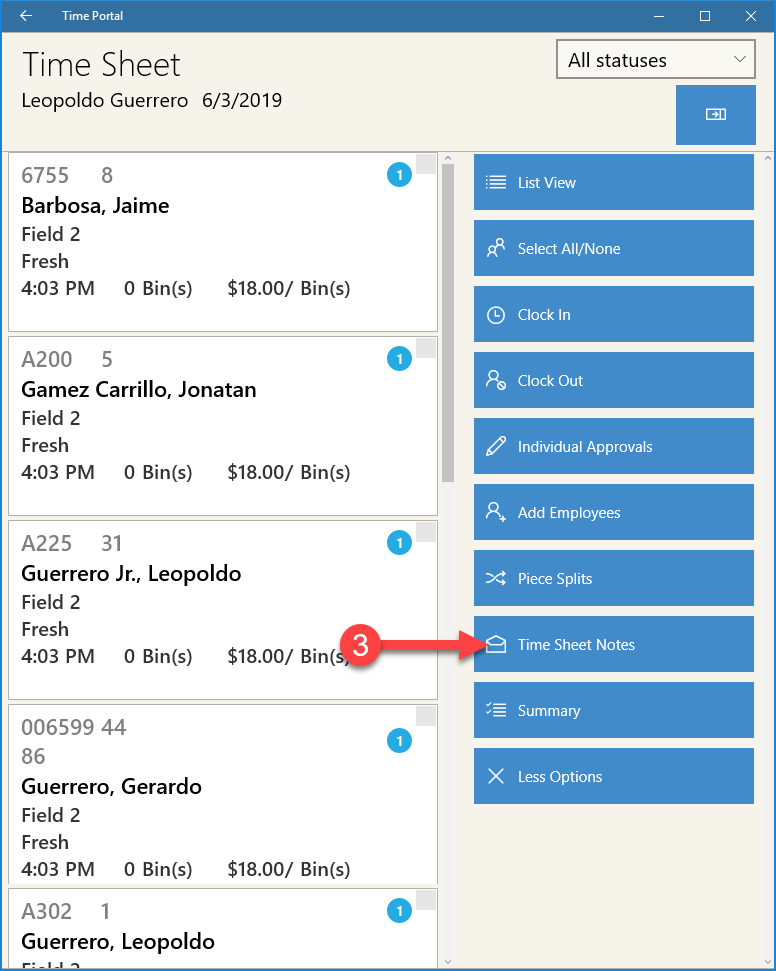
Task: Tick checkbox on Guerrero Jr., Leopoldo card
Action: click(x=426, y=532)
